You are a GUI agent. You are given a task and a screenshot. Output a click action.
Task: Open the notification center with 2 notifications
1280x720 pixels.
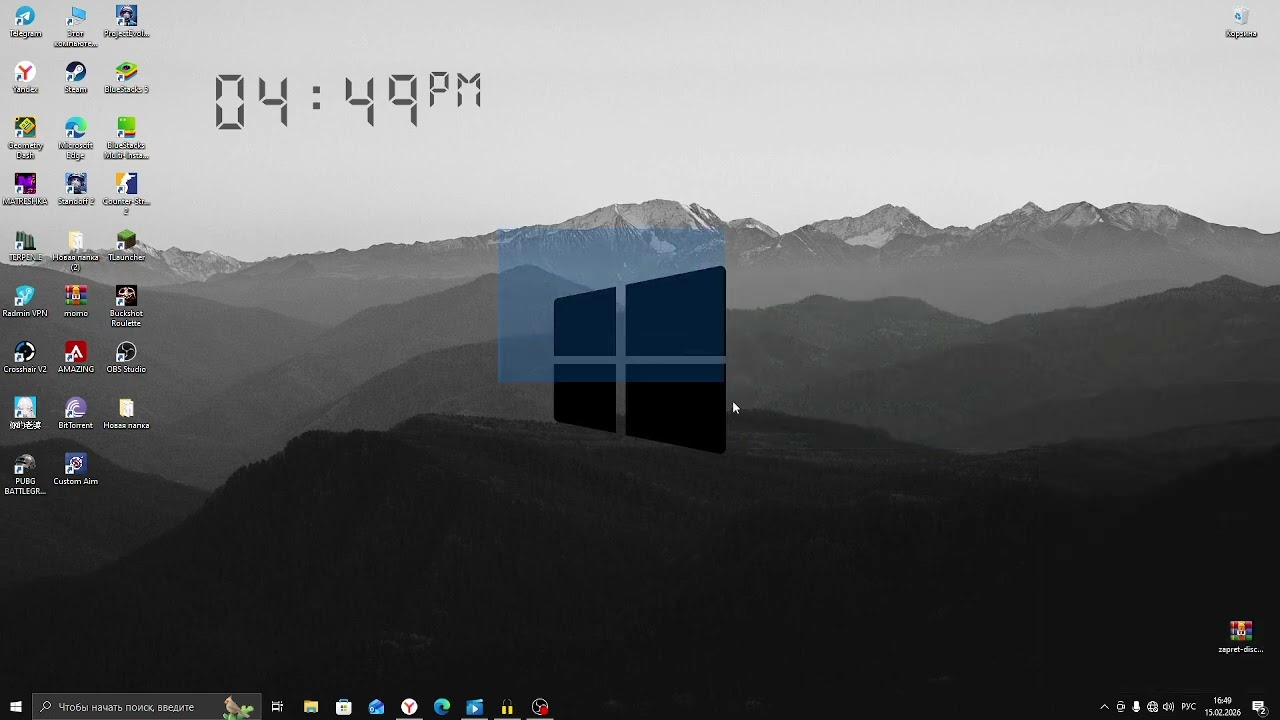tap(1259, 707)
